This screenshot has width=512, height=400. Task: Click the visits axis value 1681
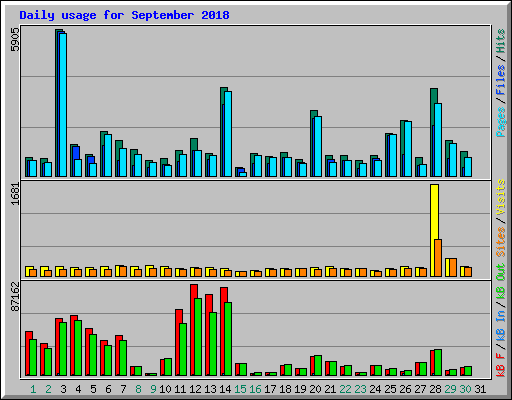tap(15, 194)
